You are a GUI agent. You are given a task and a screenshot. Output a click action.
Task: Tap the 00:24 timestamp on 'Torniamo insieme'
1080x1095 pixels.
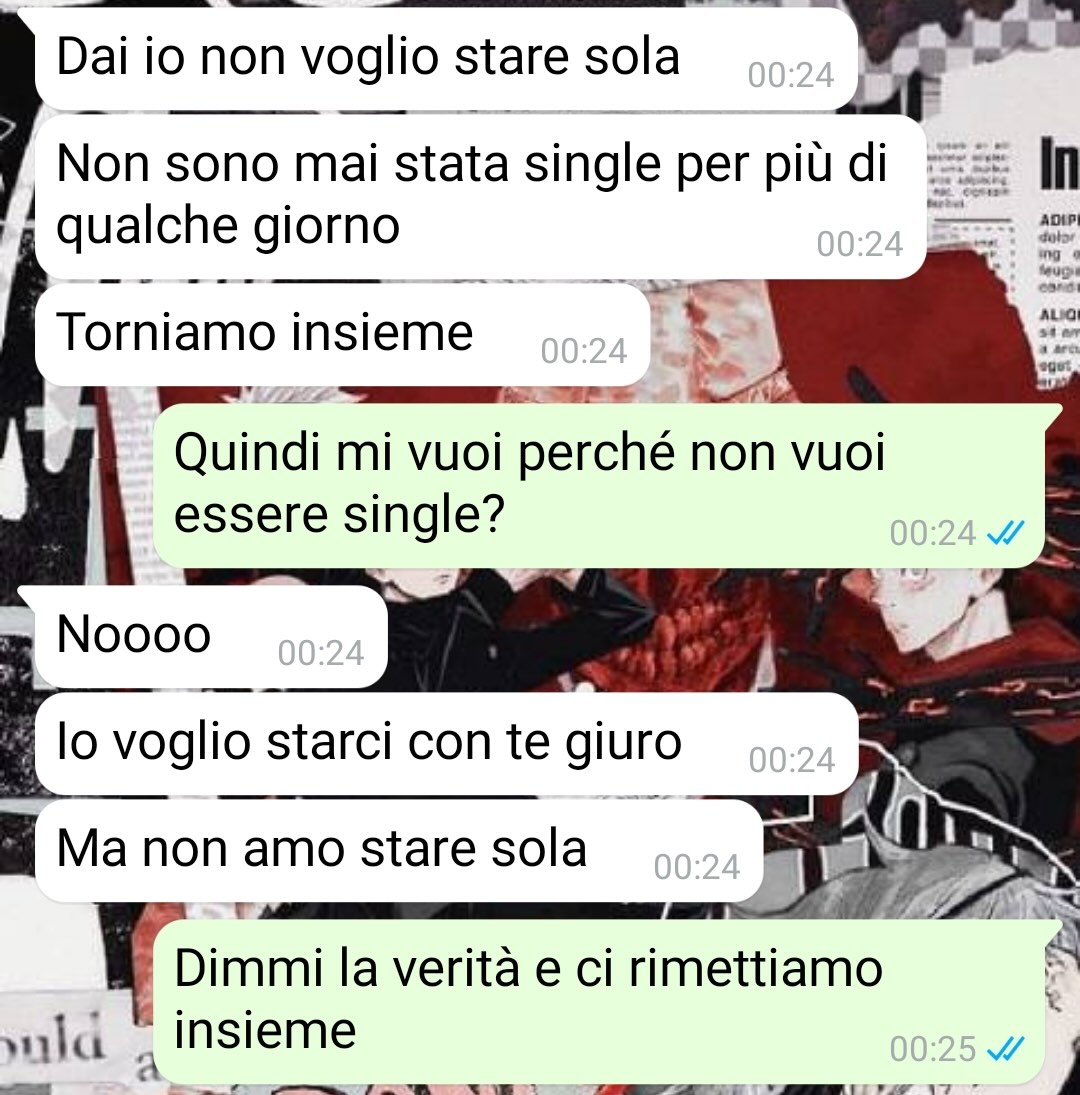coord(584,351)
